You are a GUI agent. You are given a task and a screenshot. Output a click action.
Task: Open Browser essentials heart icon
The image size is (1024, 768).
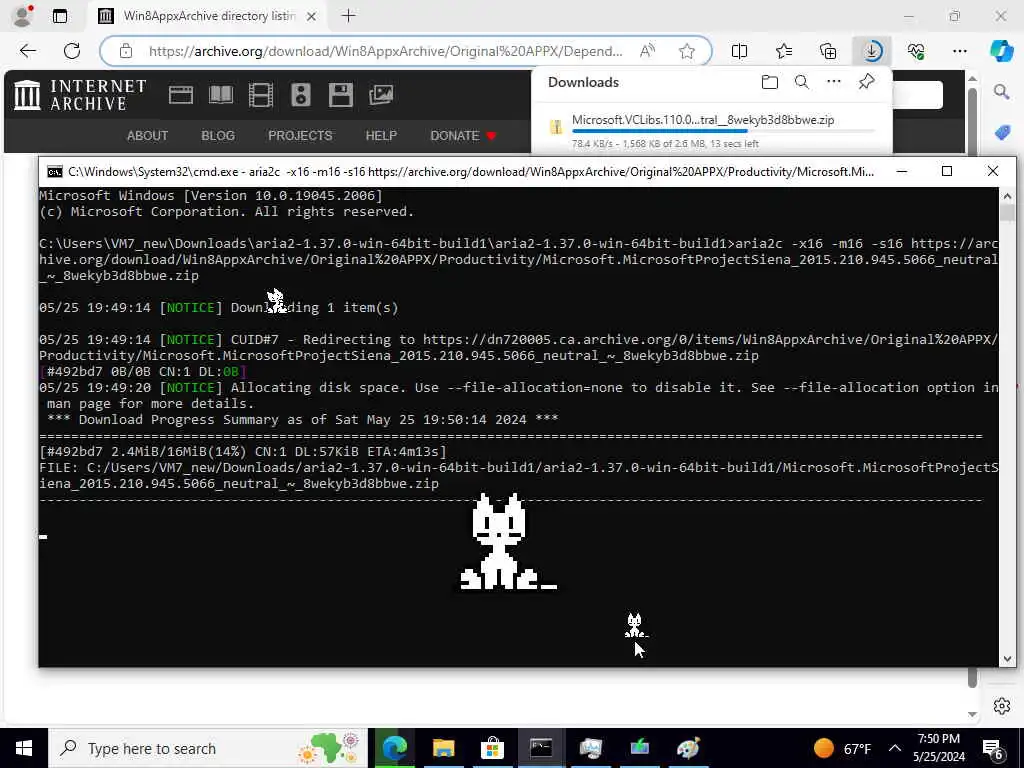[916, 51]
